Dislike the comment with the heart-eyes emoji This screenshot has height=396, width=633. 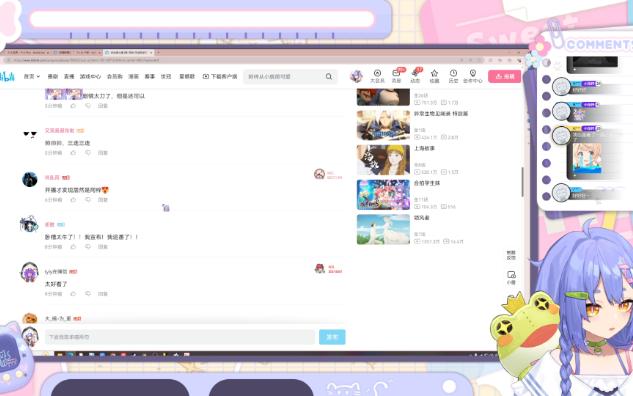point(88,200)
